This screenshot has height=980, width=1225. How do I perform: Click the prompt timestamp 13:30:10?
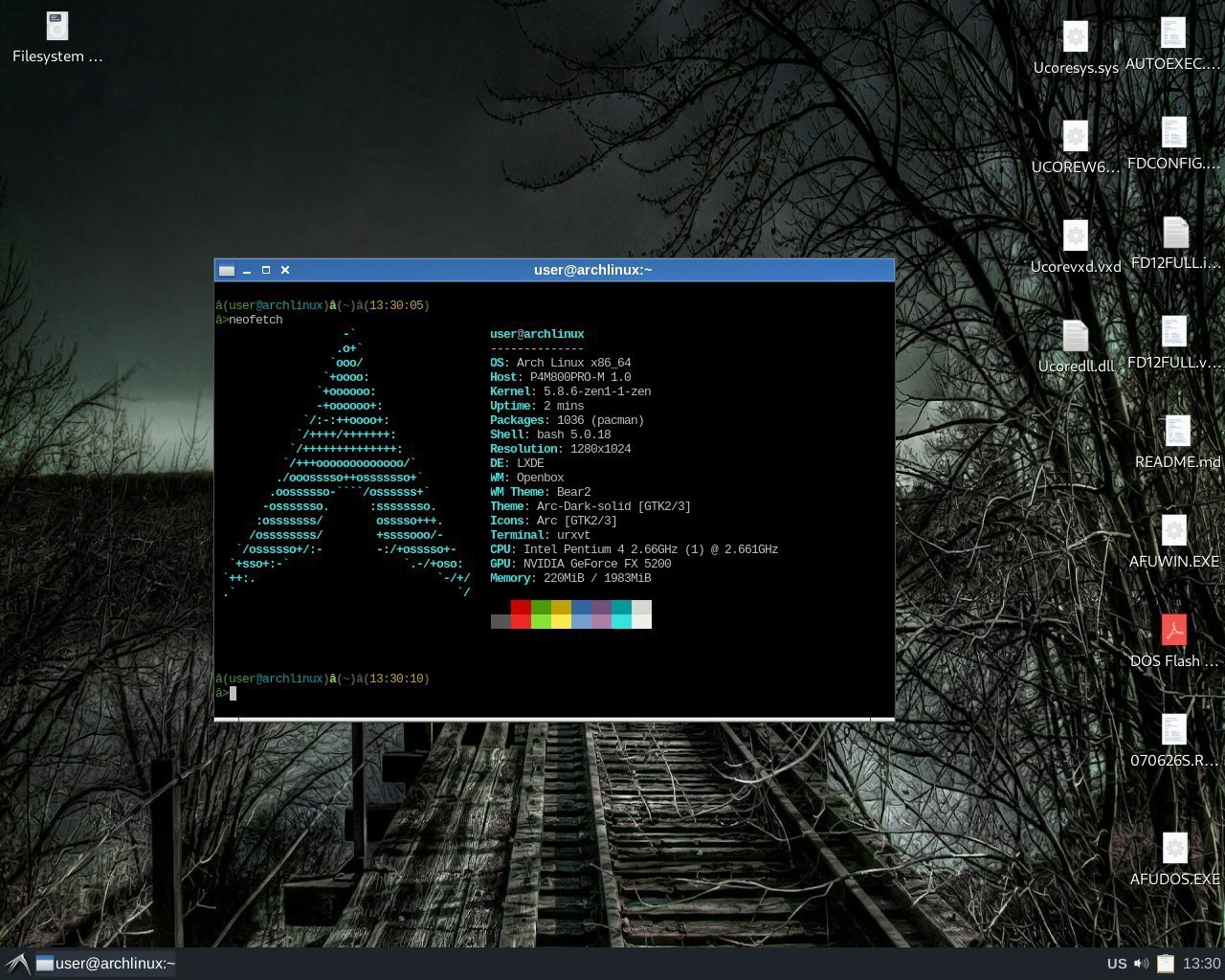396,679
